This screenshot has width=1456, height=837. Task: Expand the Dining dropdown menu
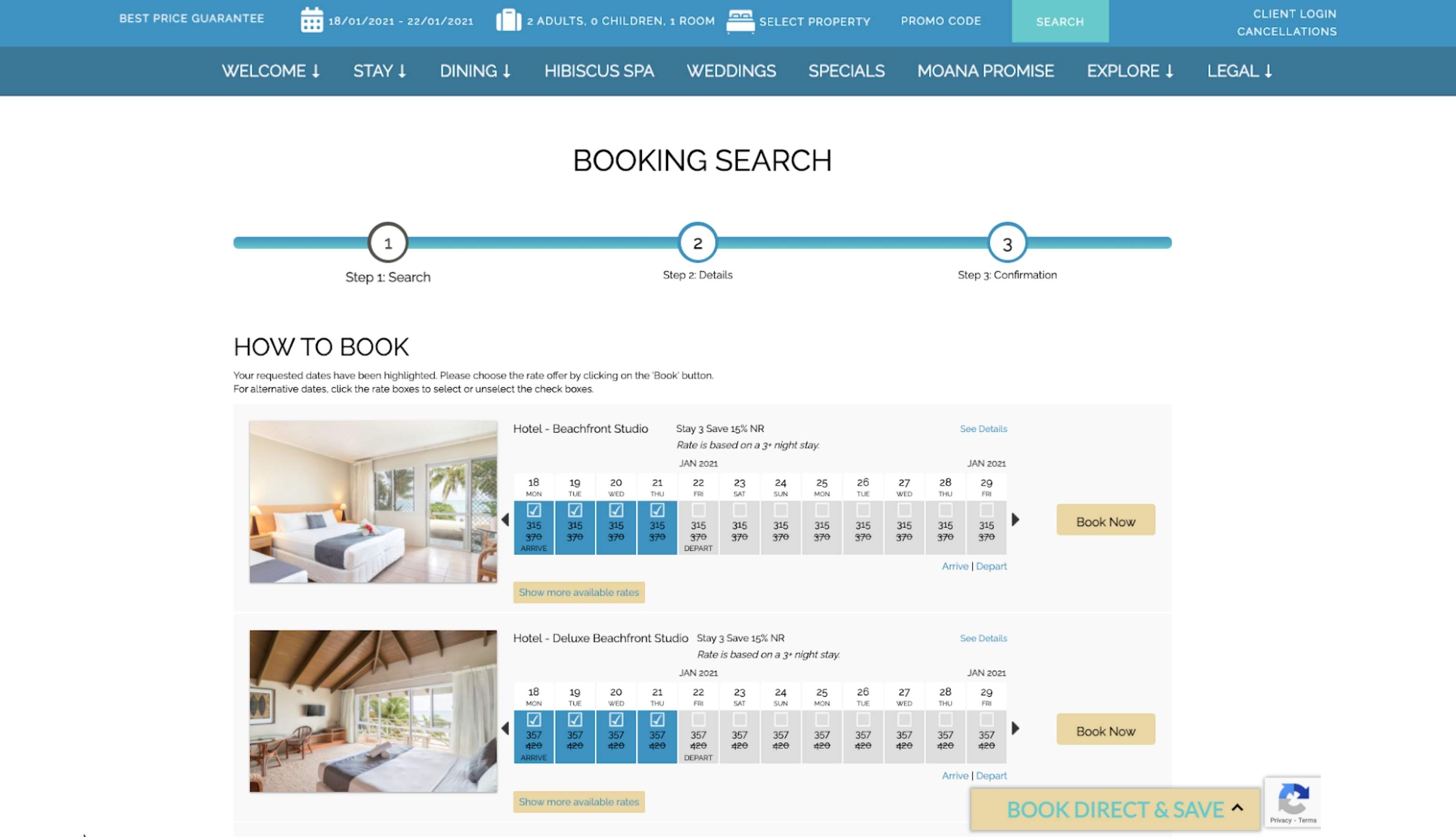[475, 71]
